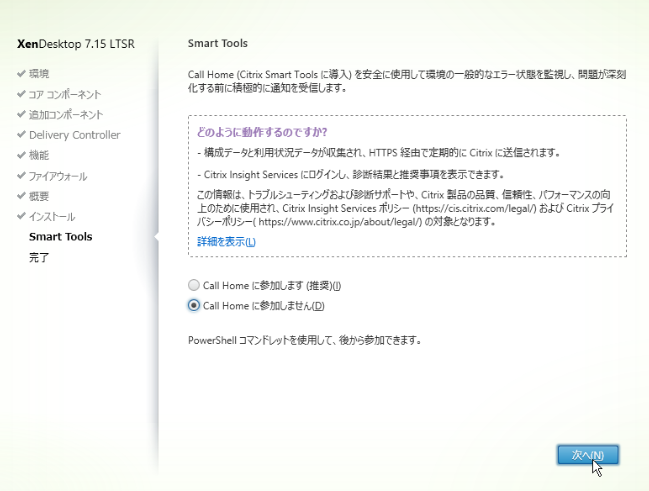
Task: Click the インストール step
Action: (x=52, y=217)
